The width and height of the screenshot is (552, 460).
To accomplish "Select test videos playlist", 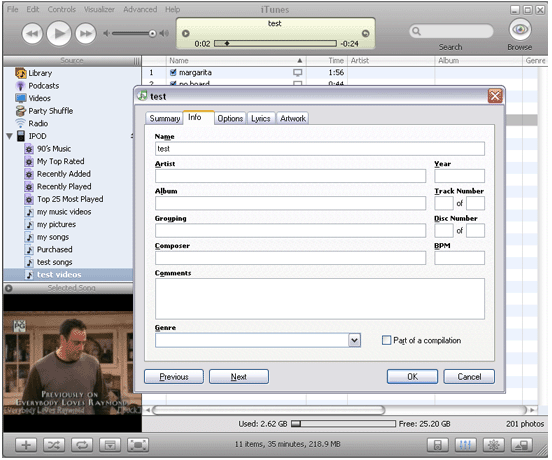I will tap(68, 275).
